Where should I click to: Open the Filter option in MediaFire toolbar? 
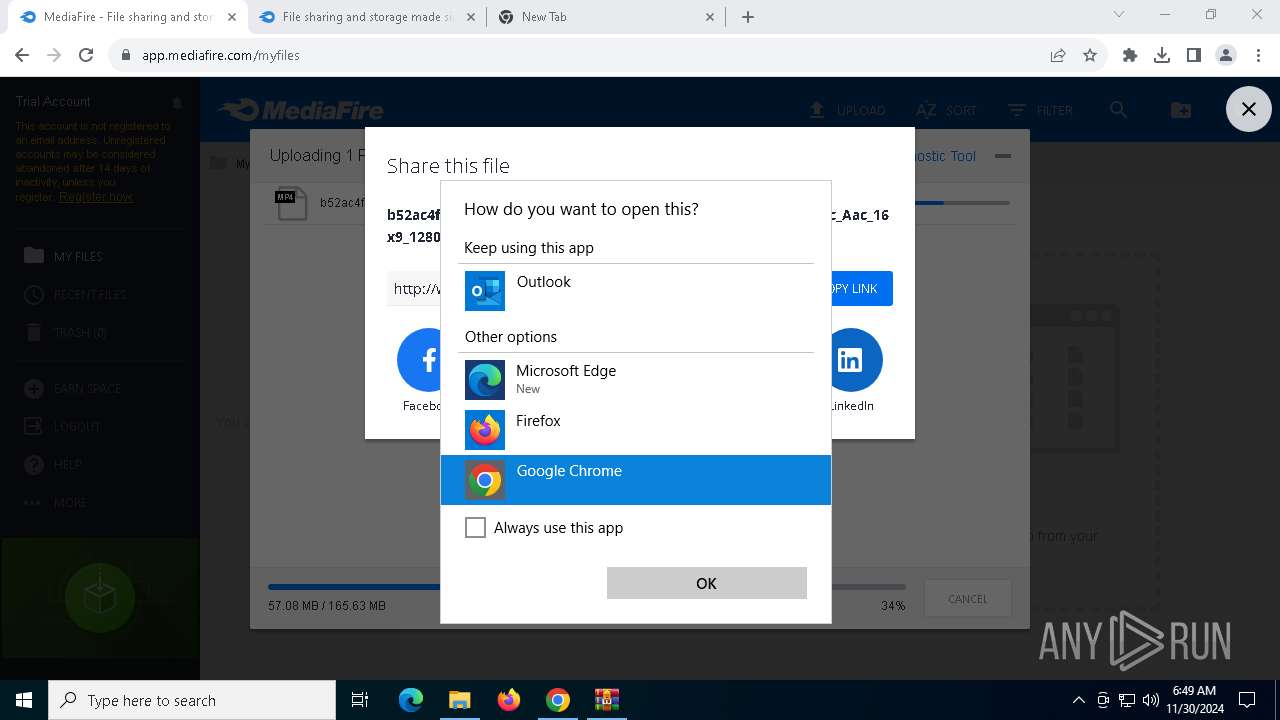(x=1040, y=110)
